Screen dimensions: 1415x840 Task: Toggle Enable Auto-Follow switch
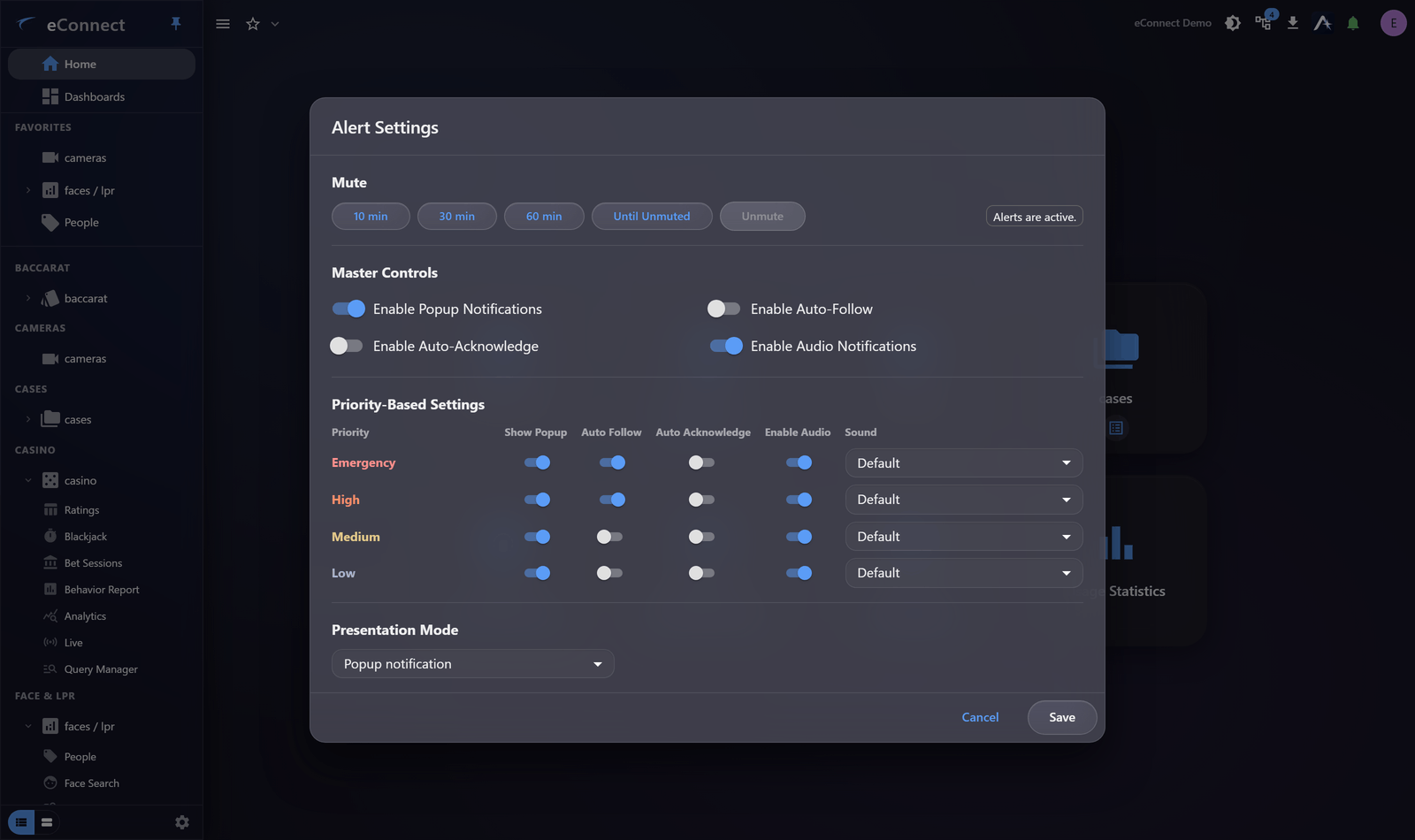[x=723, y=309]
